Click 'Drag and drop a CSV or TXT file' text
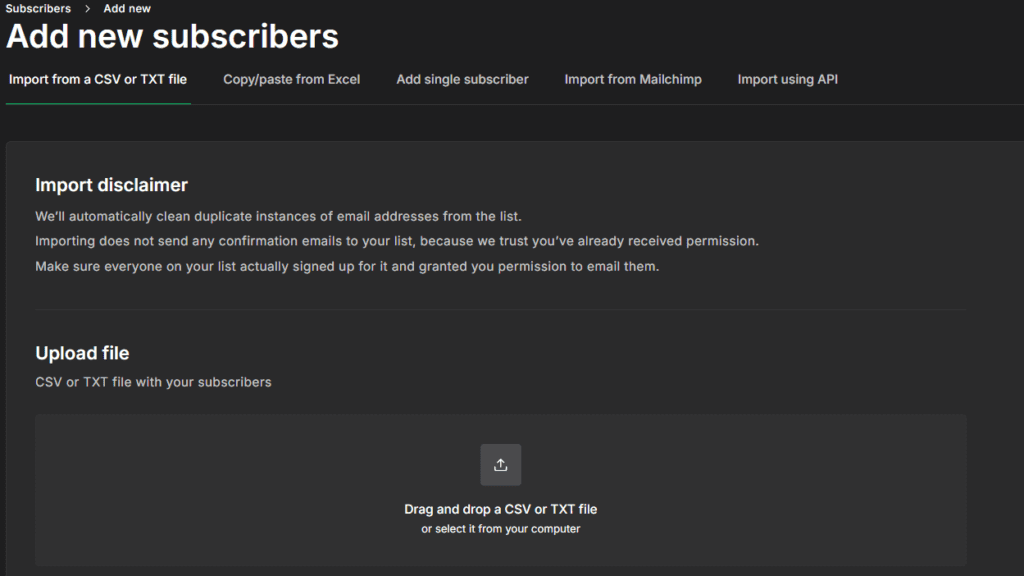 click(x=500, y=509)
